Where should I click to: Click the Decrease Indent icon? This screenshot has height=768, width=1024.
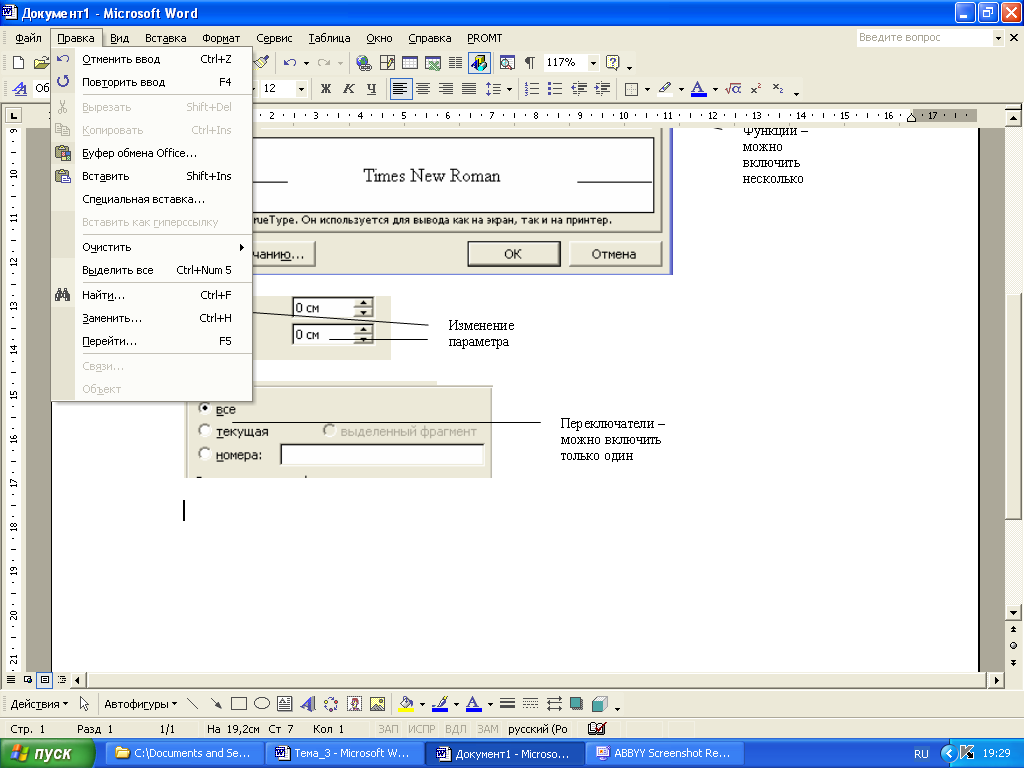click(x=579, y=88)
